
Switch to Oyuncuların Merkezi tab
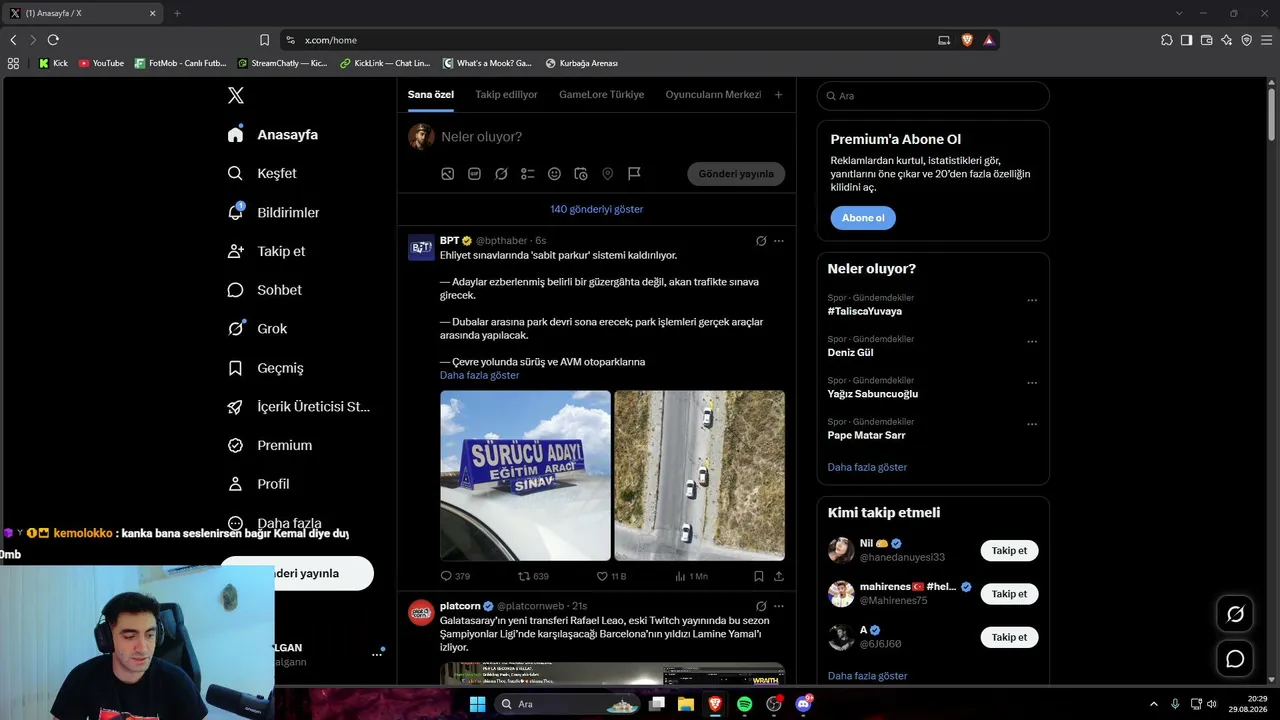713,95
